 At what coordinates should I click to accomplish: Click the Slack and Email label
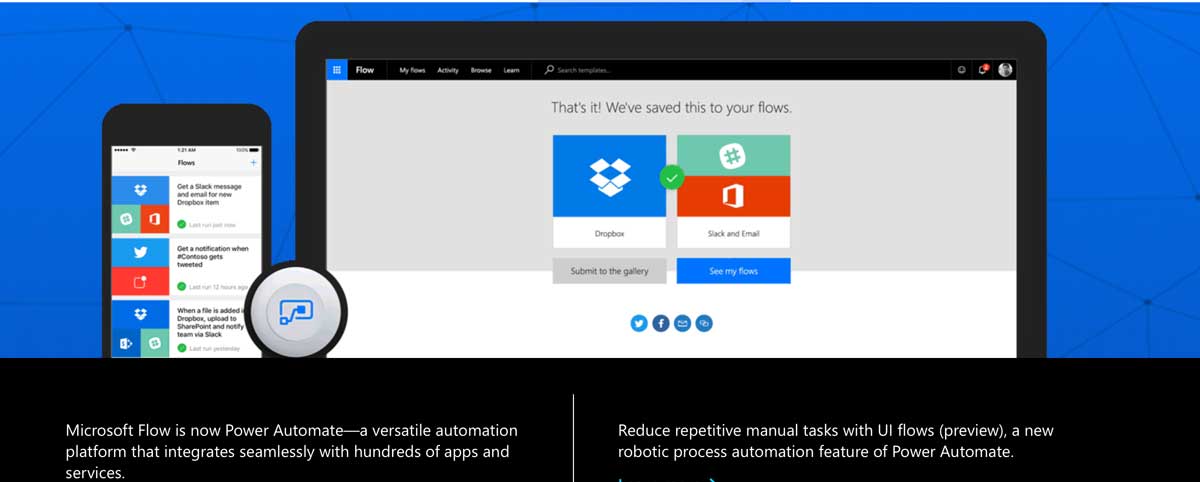pyautogui.click(x=733, y=233)
